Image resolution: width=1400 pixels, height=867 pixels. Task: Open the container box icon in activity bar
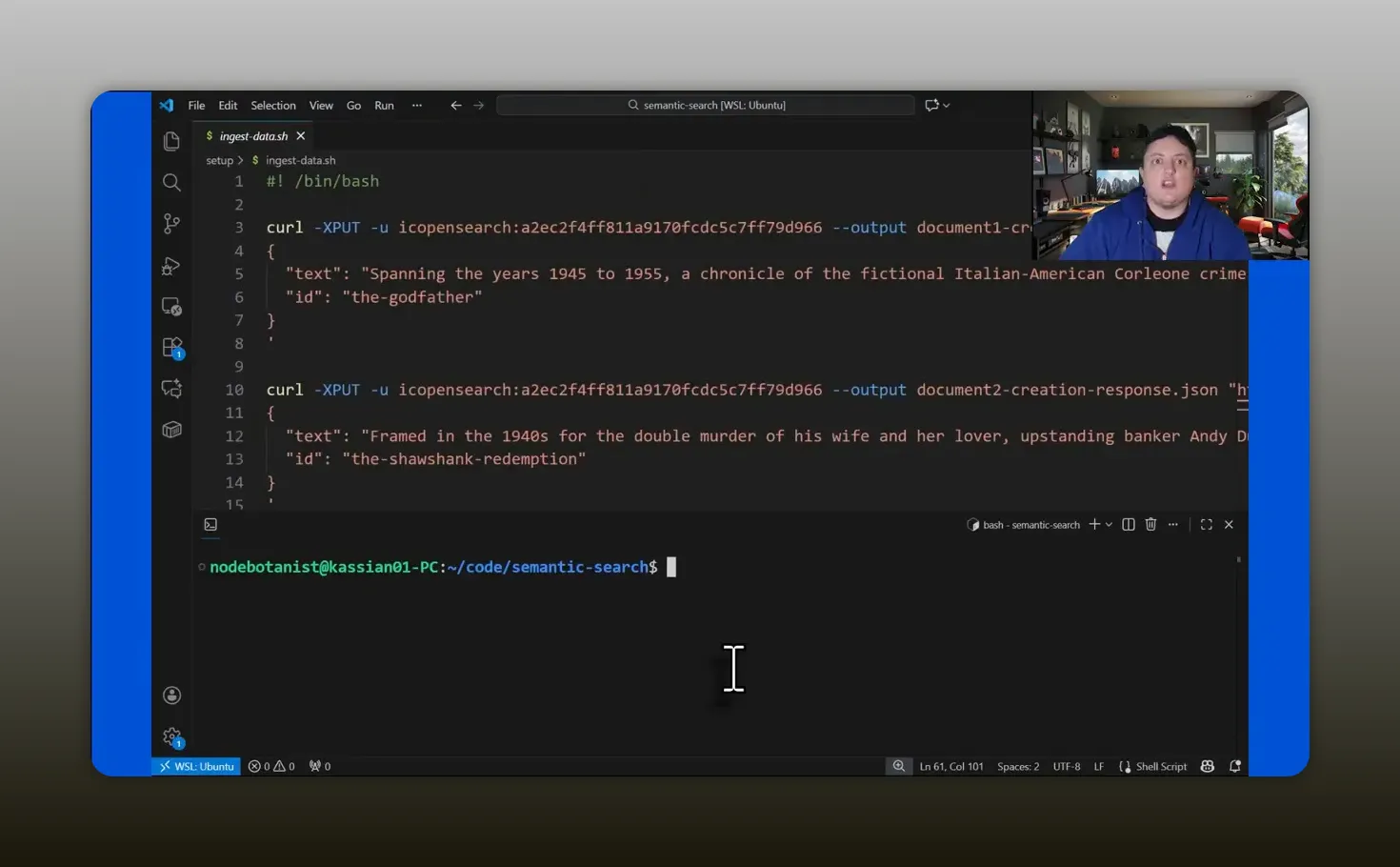pos(171,430)
